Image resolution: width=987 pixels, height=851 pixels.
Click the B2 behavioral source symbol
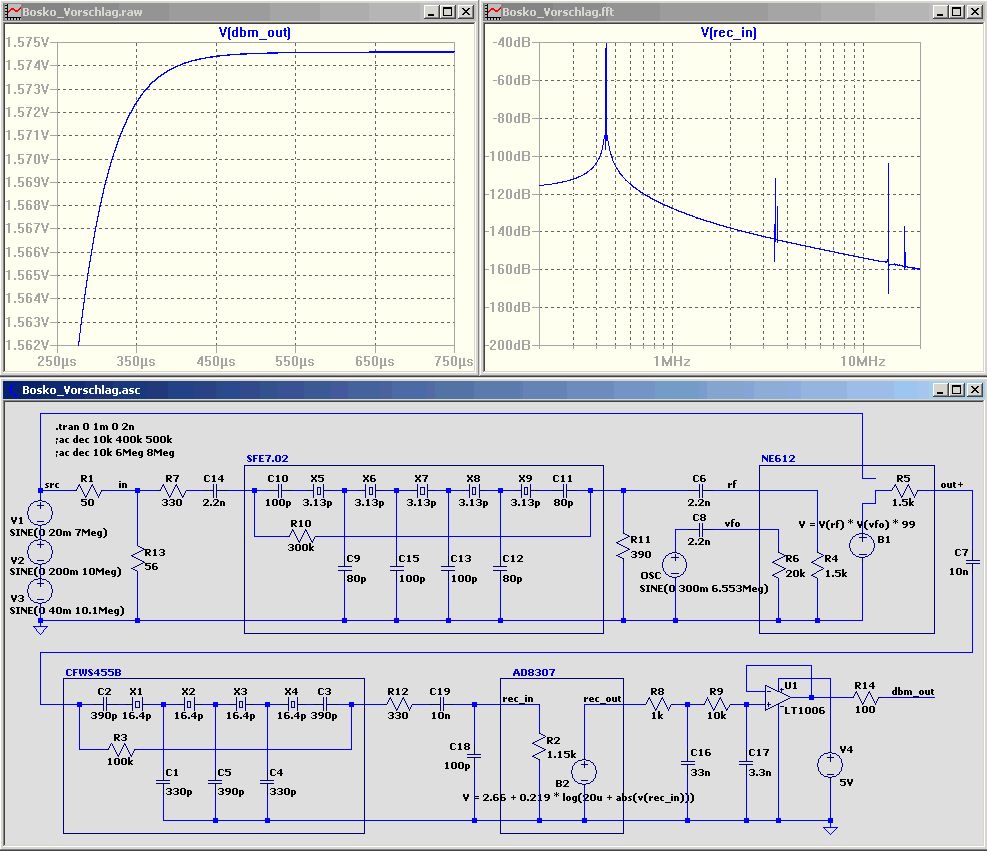pos(583,771)
